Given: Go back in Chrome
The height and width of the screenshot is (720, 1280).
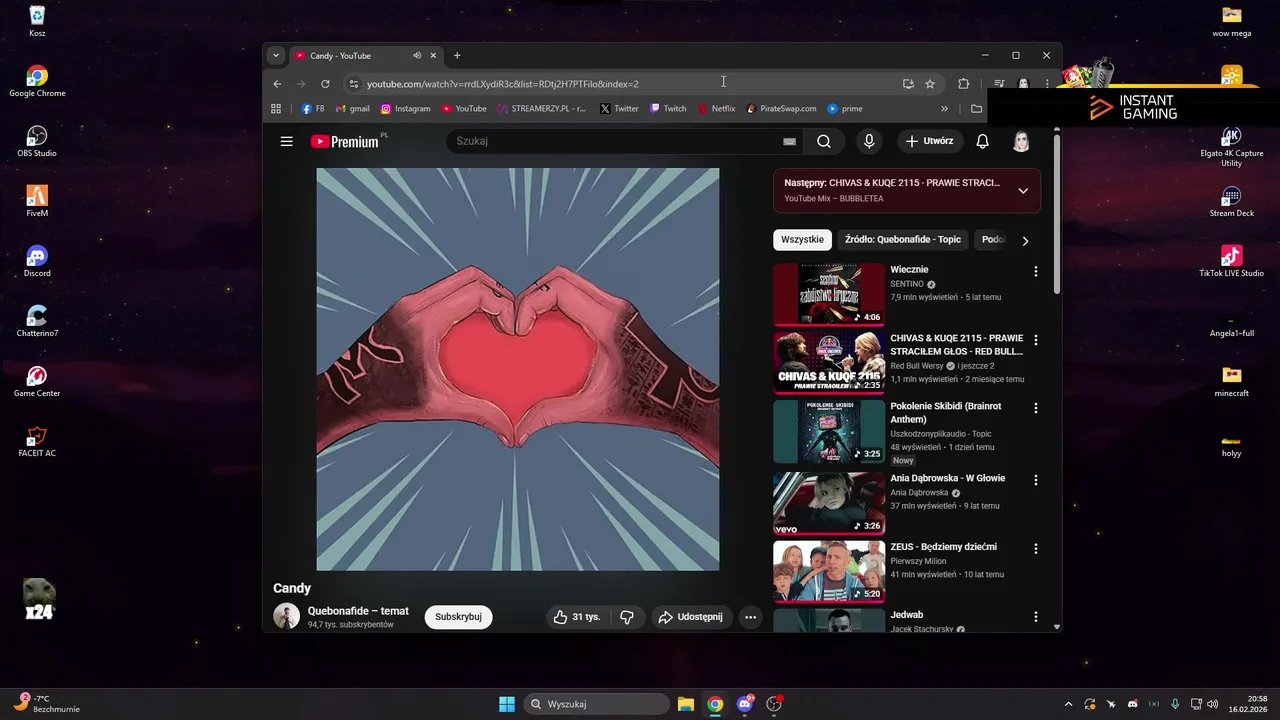Looking at the screenshot, I should [277, 84].
